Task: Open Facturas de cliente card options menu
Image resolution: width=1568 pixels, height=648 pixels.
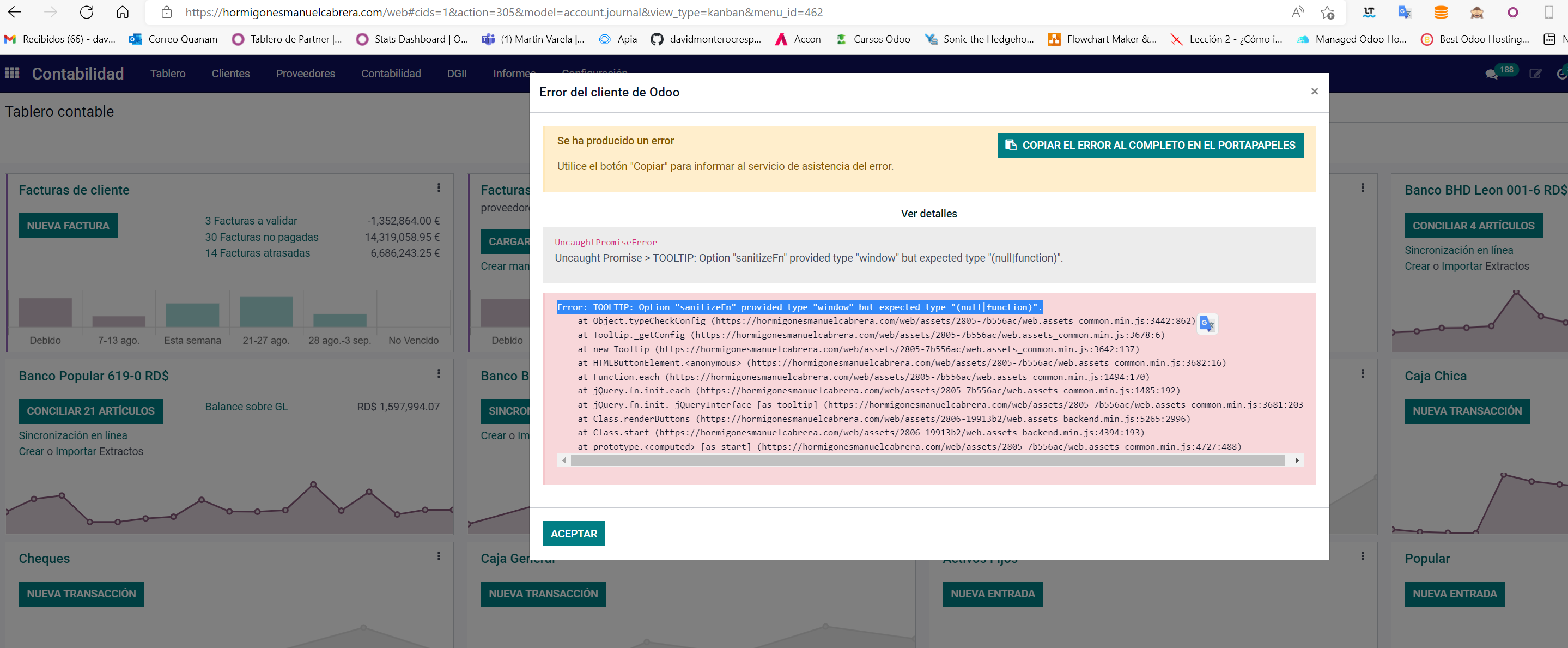Action: (x=438, y=187)
